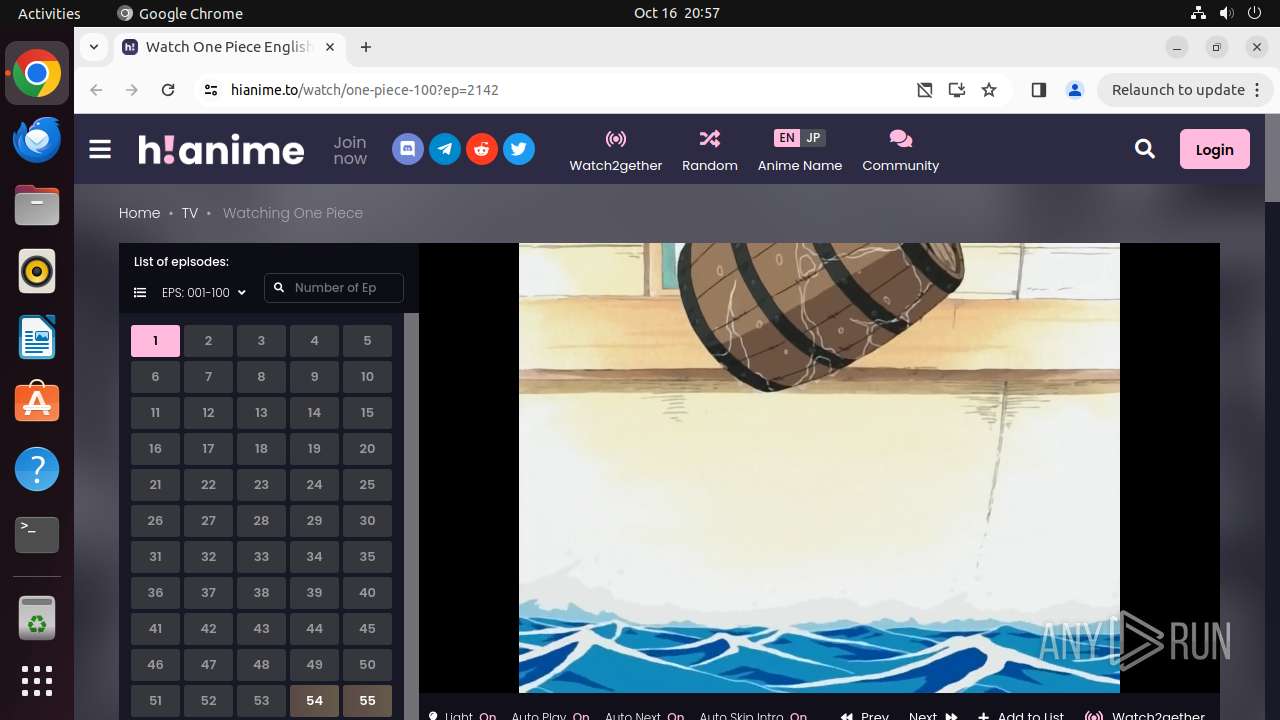This screenshot has height=720, width=1280.
Task: Select episode 55
Action: (x=367, y=701)
